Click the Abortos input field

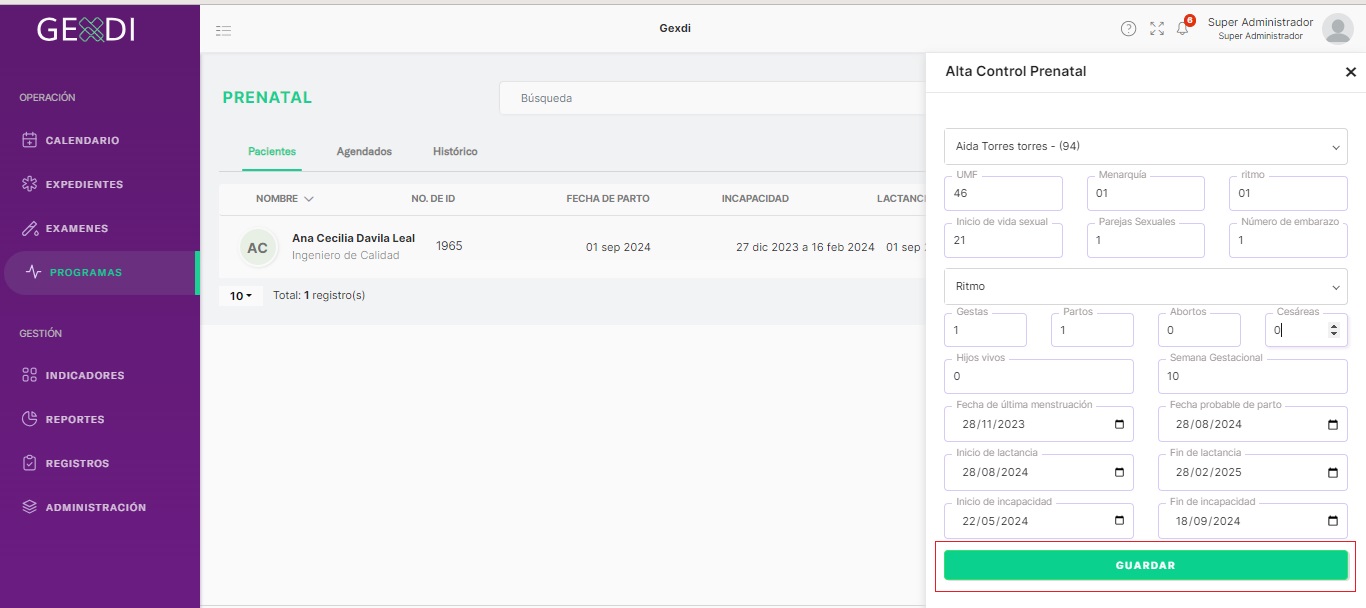click(x=1199, y=330)
